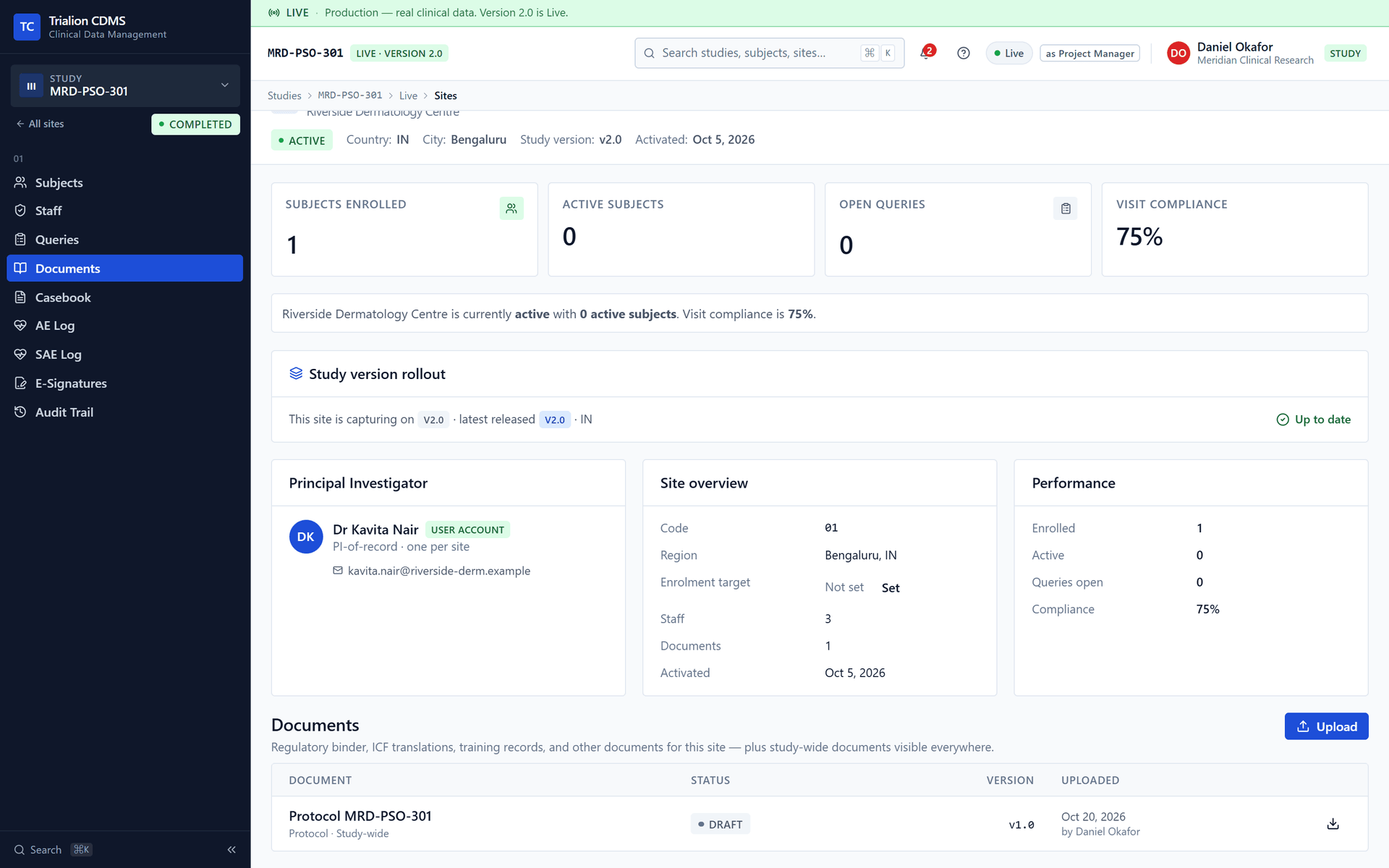
Task: Select Documents in the sidebar
Action: 124,268
